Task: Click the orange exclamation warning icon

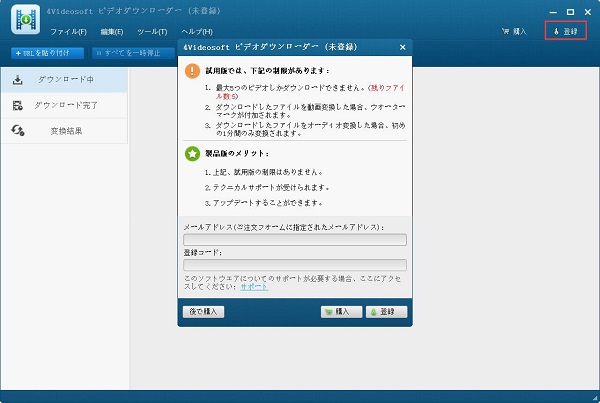Action: pyautogui.click(x=192, y=71)
